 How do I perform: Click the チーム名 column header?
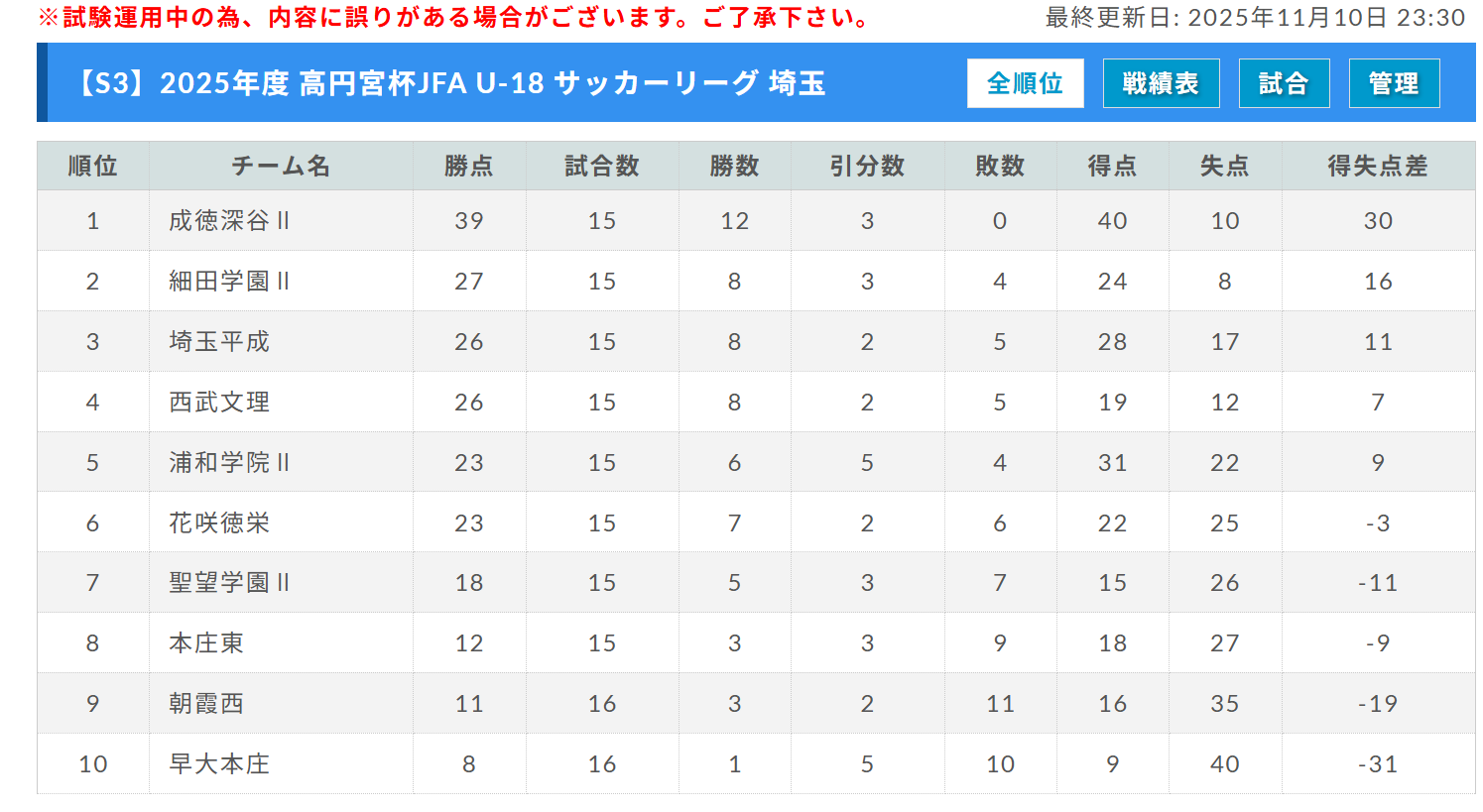[281, 166]
